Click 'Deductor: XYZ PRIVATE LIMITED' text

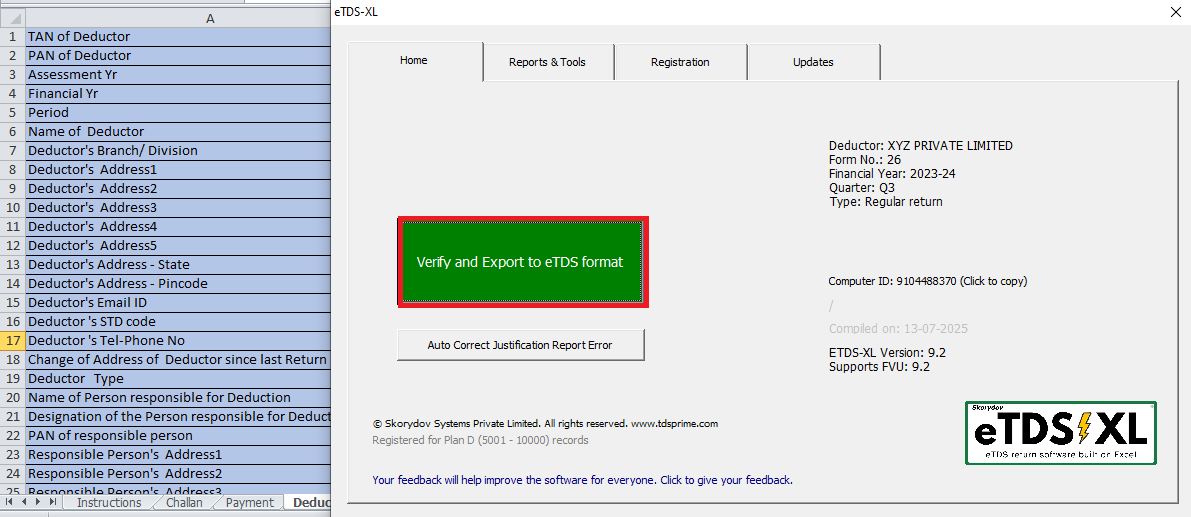pyautogui.click(x=921, y=146)
